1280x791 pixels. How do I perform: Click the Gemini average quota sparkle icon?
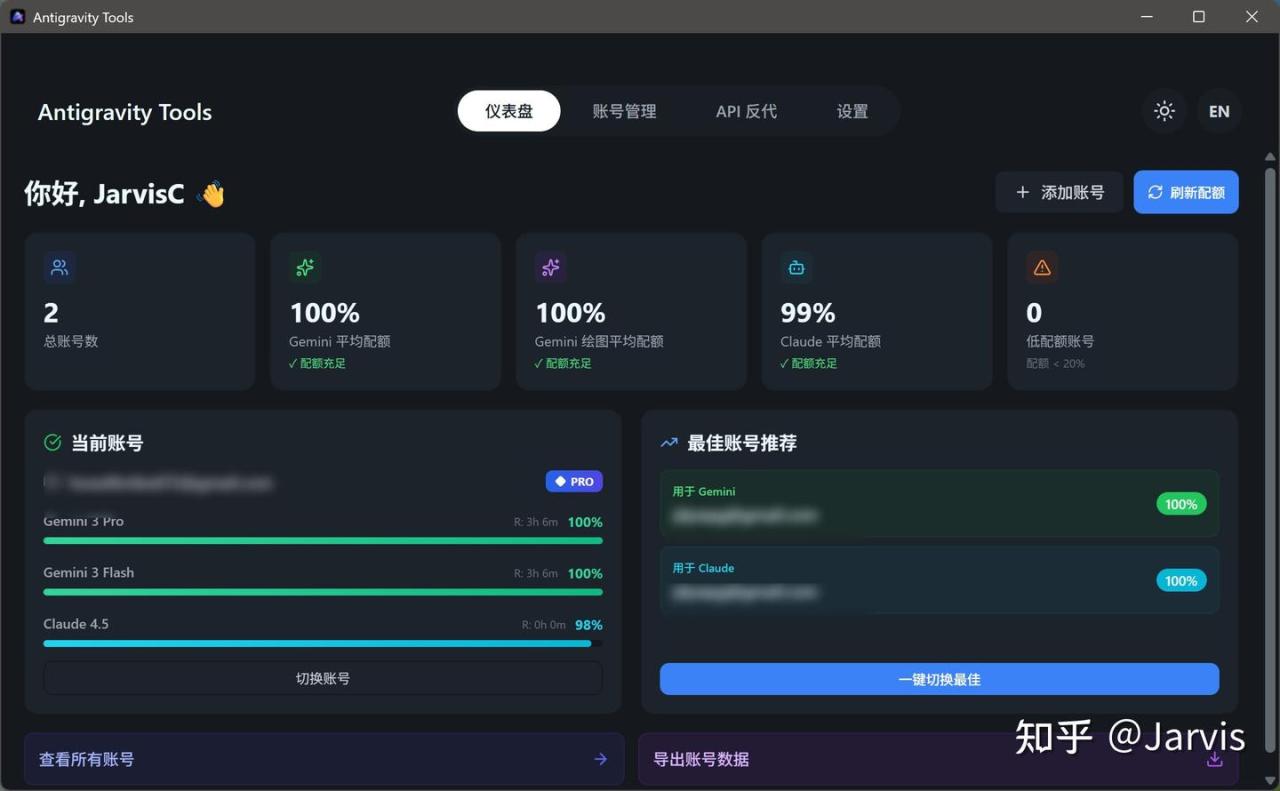click(305, 267)
